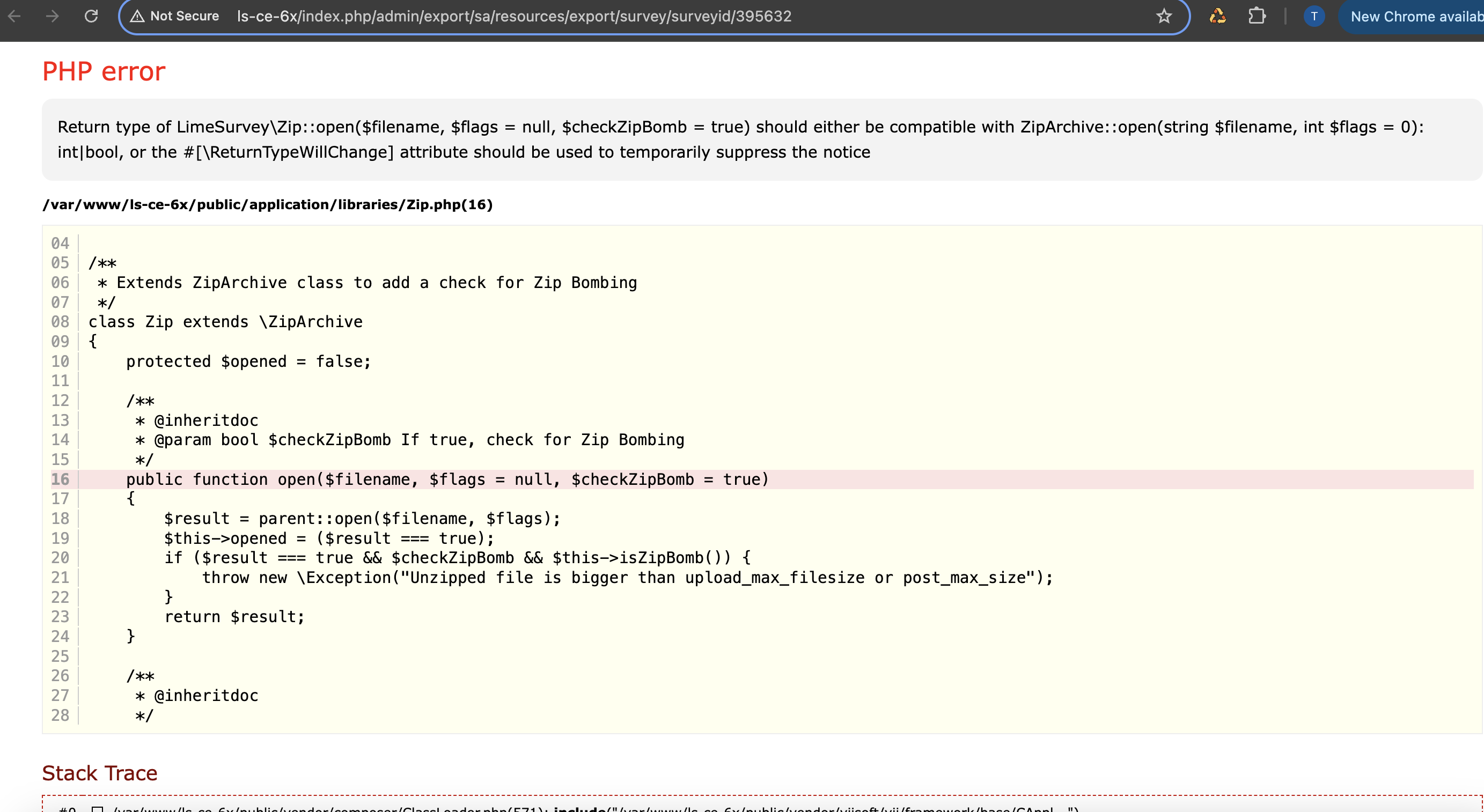
Task: Click the Stack Trace heading
Action: [x=100, y=773]
